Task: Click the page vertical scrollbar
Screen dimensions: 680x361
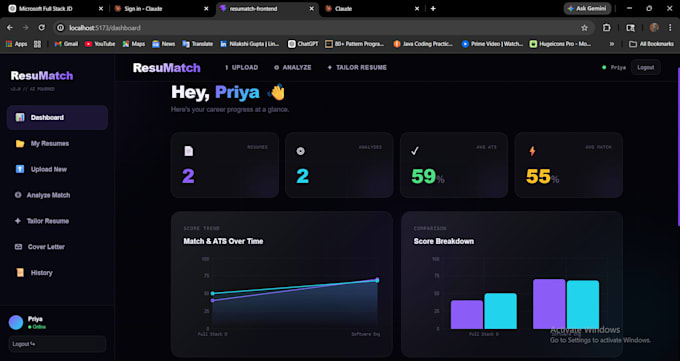Action: click(678, 147)
